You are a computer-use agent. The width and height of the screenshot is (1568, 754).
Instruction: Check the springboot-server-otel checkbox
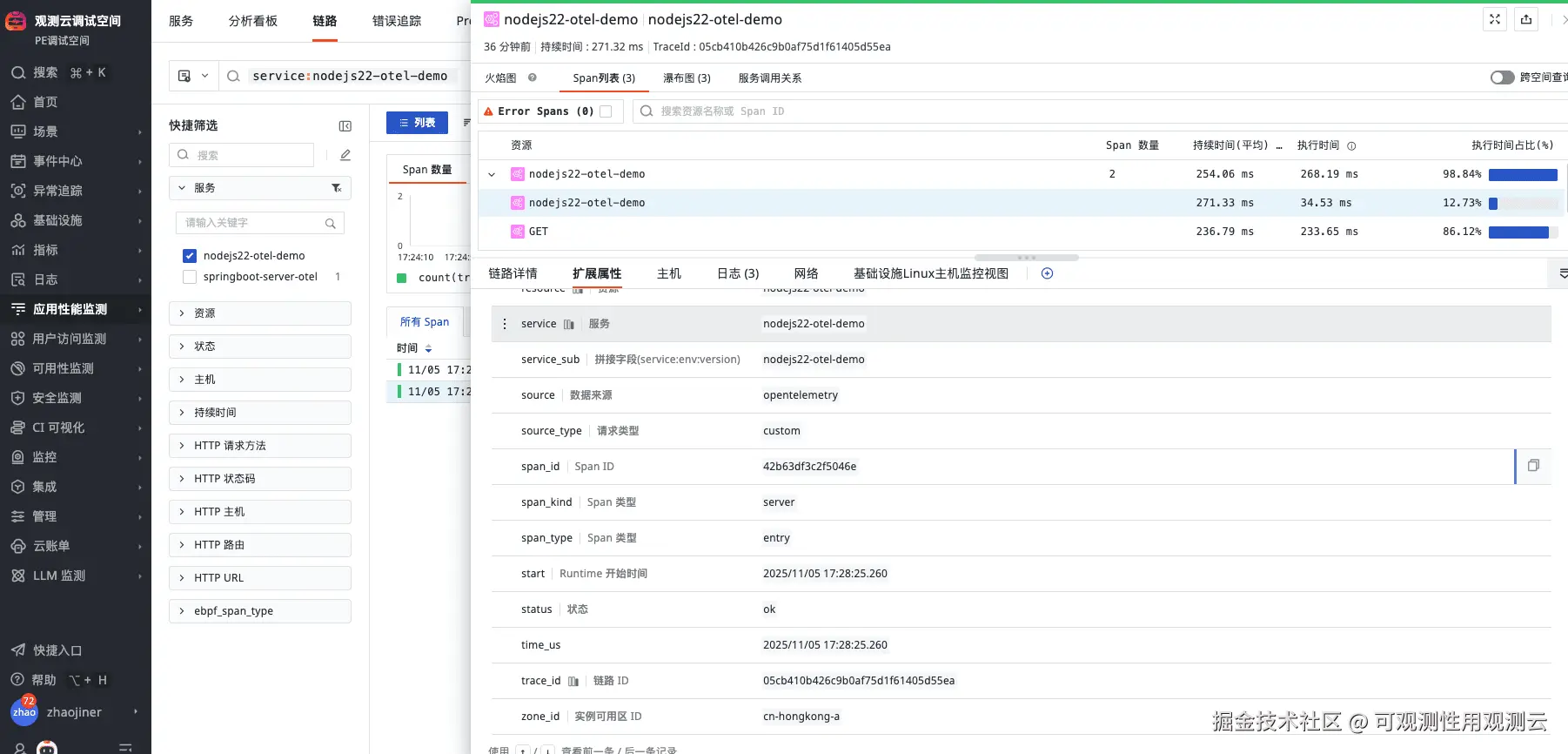pos(190,277)
